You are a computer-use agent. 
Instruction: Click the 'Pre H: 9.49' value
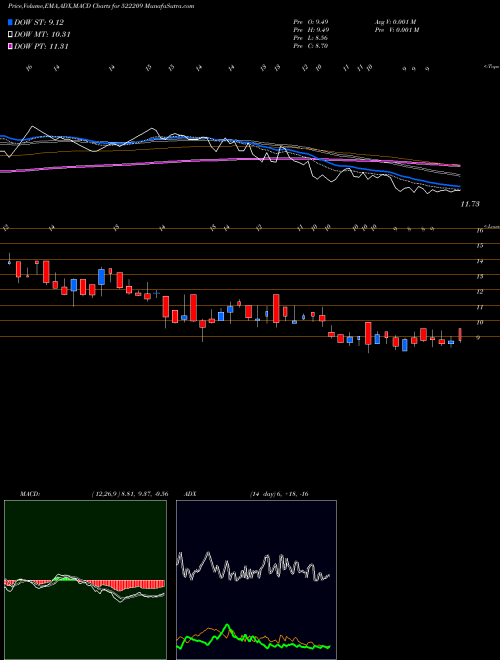click(311, 30)
